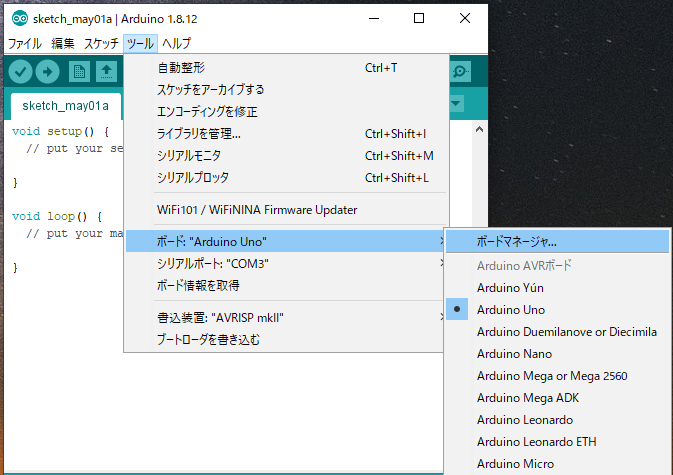
Task: Choose エンコーディングを修正 menu entry
Action: click(x=286, y=112)
